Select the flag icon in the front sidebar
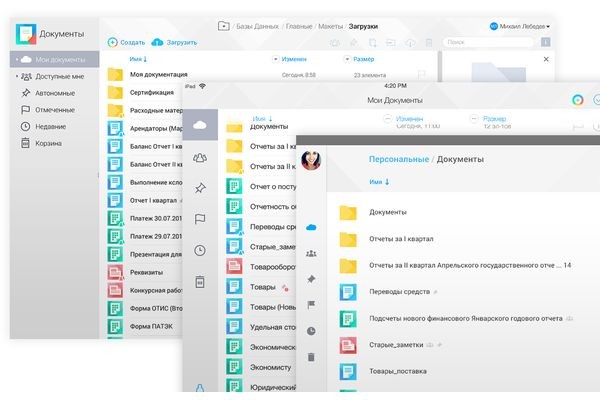This screenshot has height=400, width=600. click(x=311, y=305)
